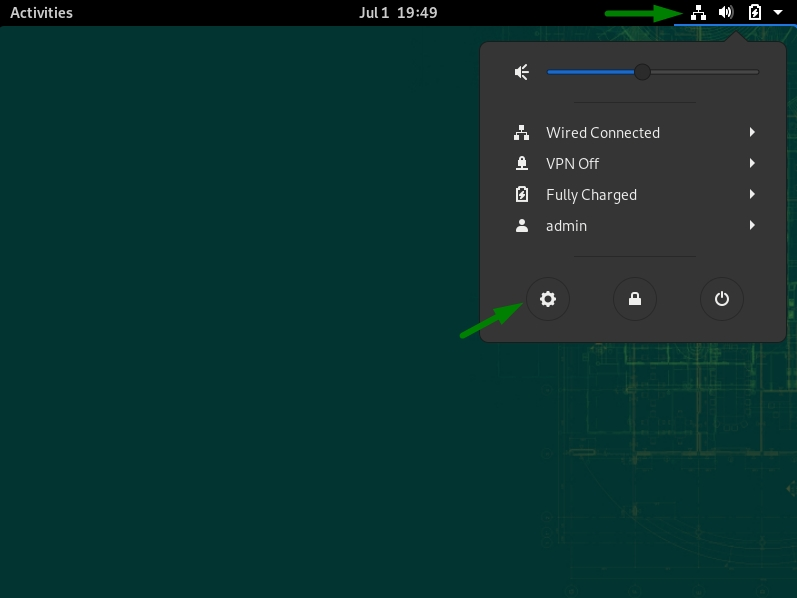
Task: Click the network icon next to Wired Connected
Action: point(522,133)
